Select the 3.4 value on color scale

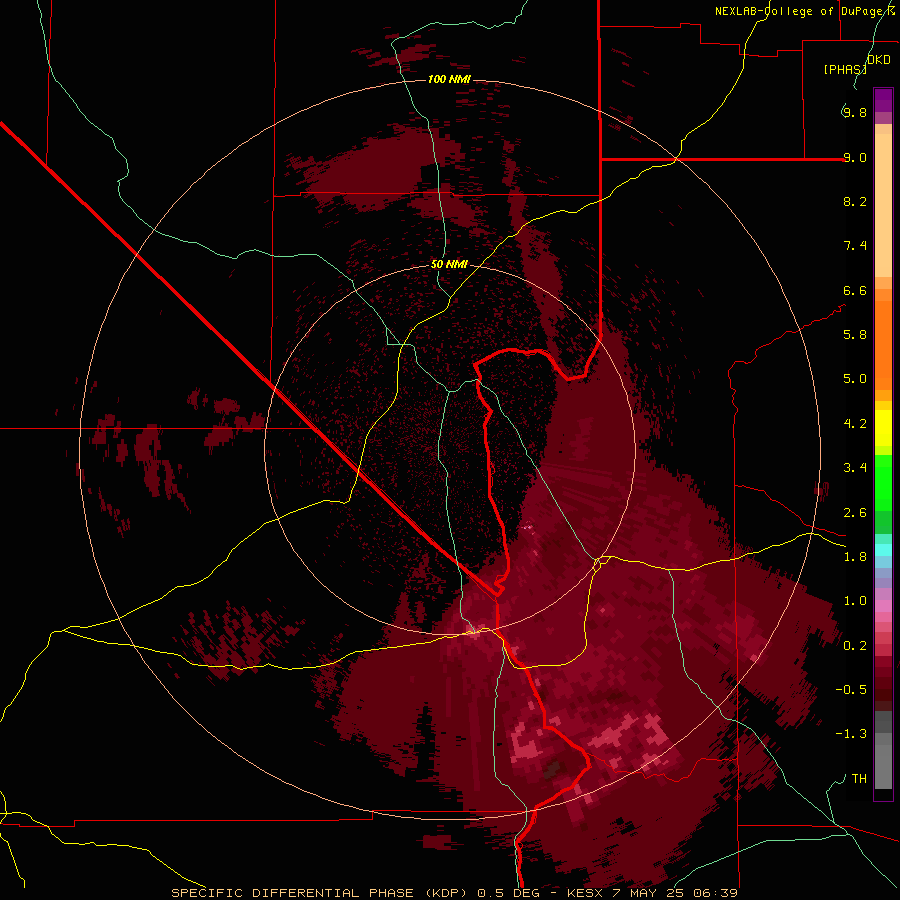855,468
